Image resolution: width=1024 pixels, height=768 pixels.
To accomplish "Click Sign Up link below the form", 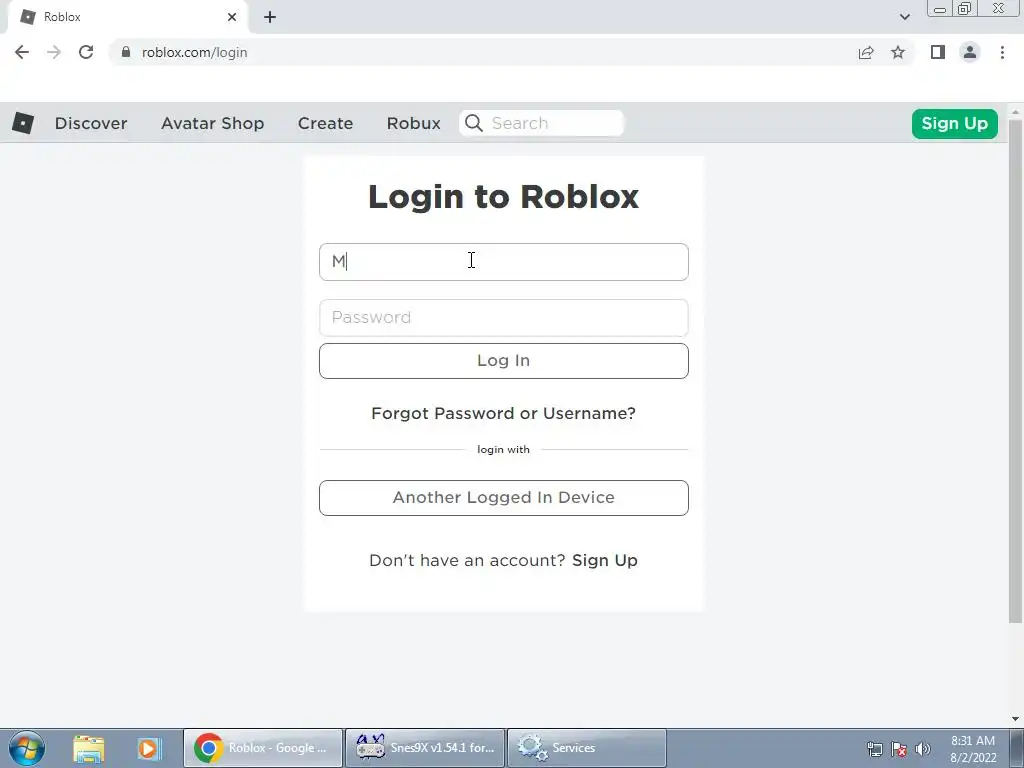I will pyautogui.click(x=605, y=560).
